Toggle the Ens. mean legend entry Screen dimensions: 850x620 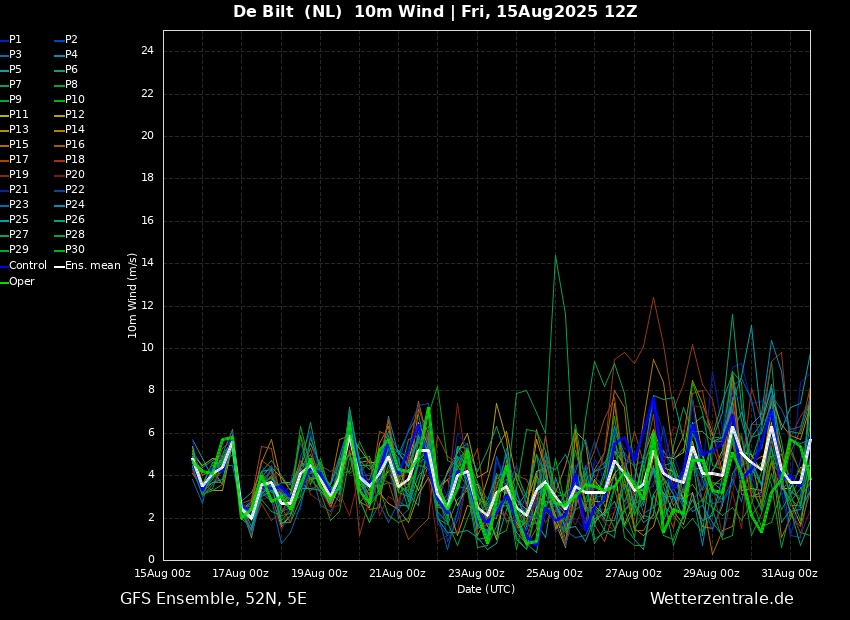click(x=92, y=266)
